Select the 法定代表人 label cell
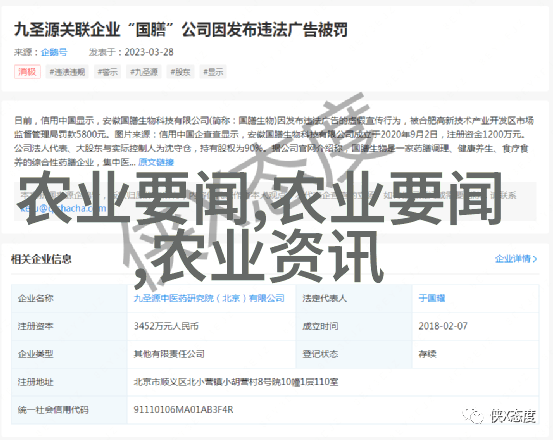Viewport: 553px width, 440px height. 354,298
